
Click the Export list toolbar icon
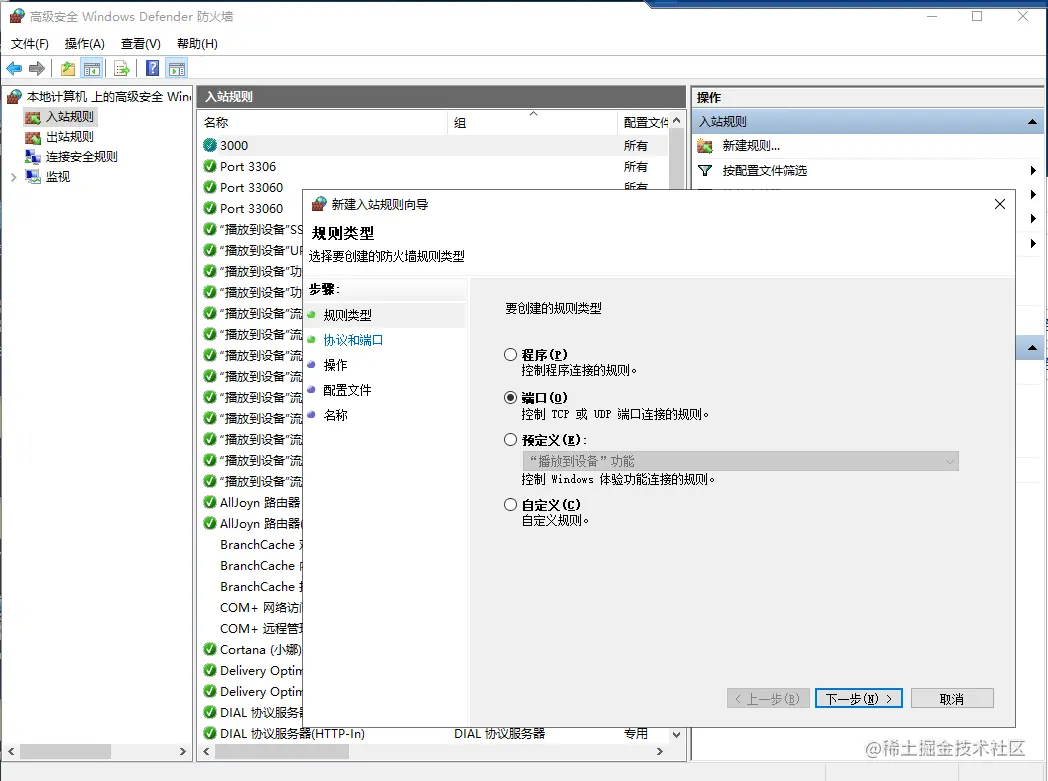pos(122,68)
